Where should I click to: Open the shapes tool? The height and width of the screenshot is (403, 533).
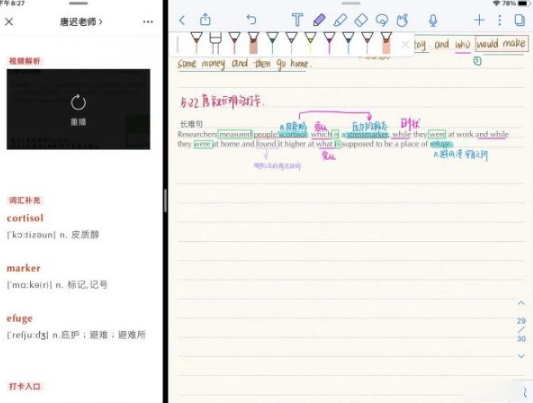(x=402, y=20)
